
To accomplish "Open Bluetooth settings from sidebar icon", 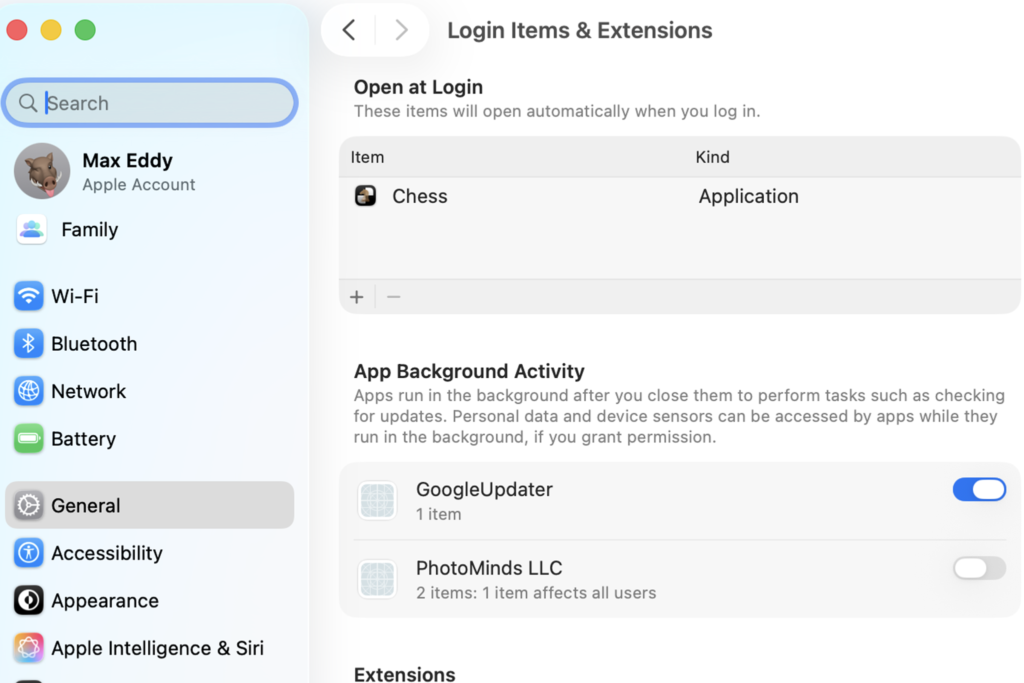I will [29, 344].
